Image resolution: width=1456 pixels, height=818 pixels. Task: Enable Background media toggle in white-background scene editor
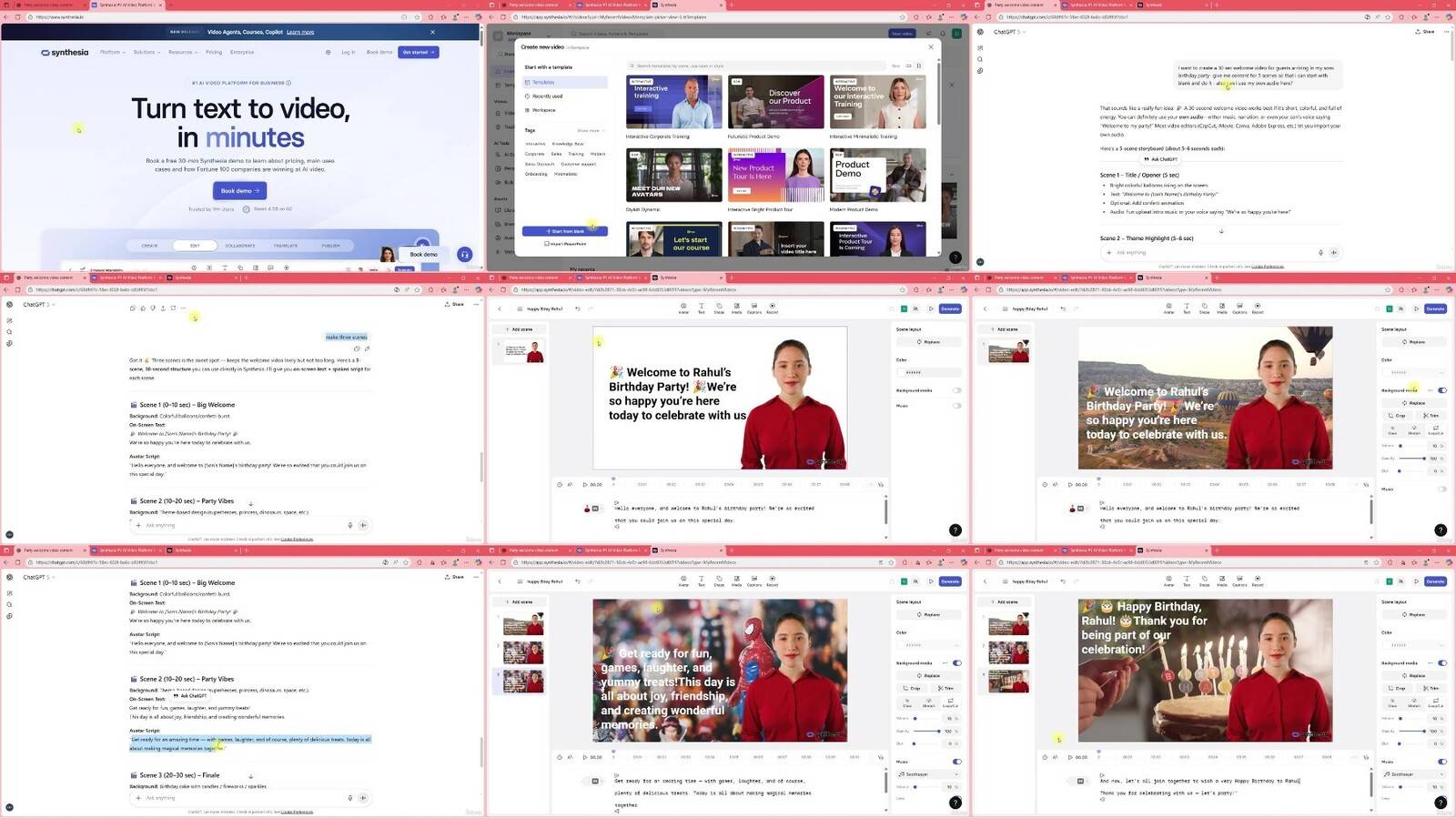956,390
